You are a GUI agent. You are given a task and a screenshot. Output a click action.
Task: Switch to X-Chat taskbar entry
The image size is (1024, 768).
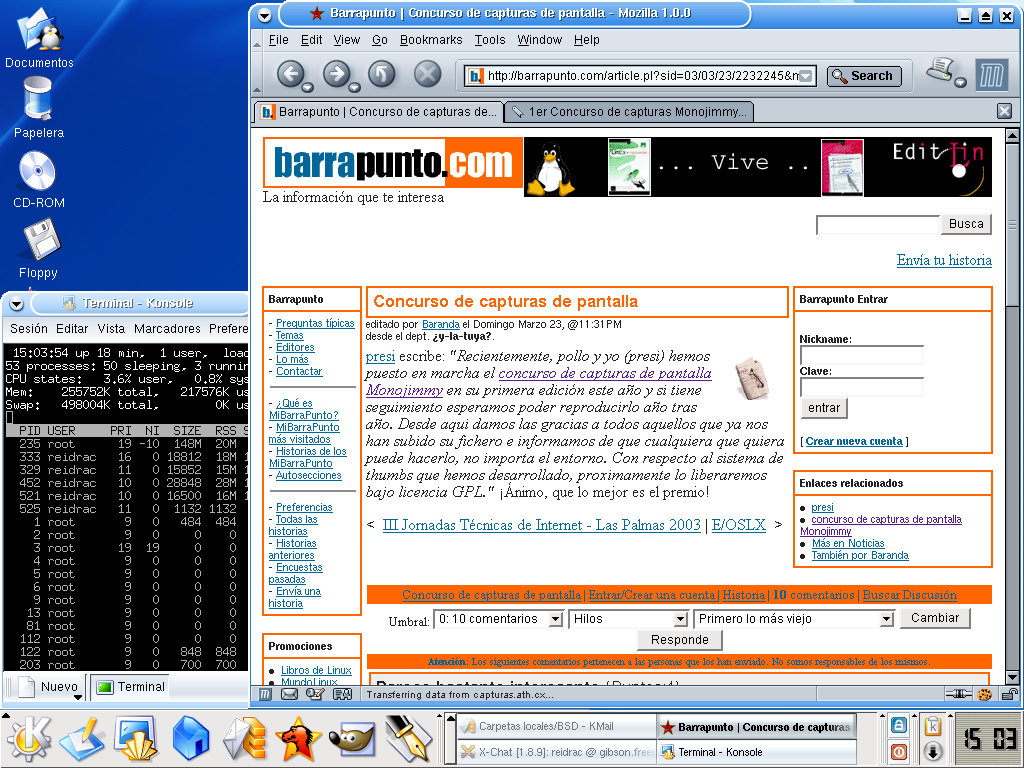[557, 752]
